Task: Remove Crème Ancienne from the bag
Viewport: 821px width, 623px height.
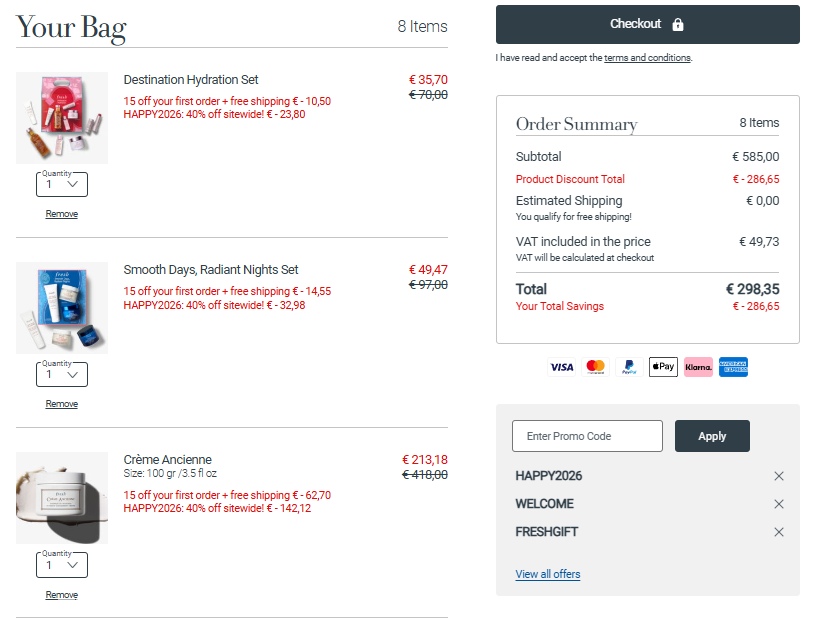Action: click(x=61, y=595)
